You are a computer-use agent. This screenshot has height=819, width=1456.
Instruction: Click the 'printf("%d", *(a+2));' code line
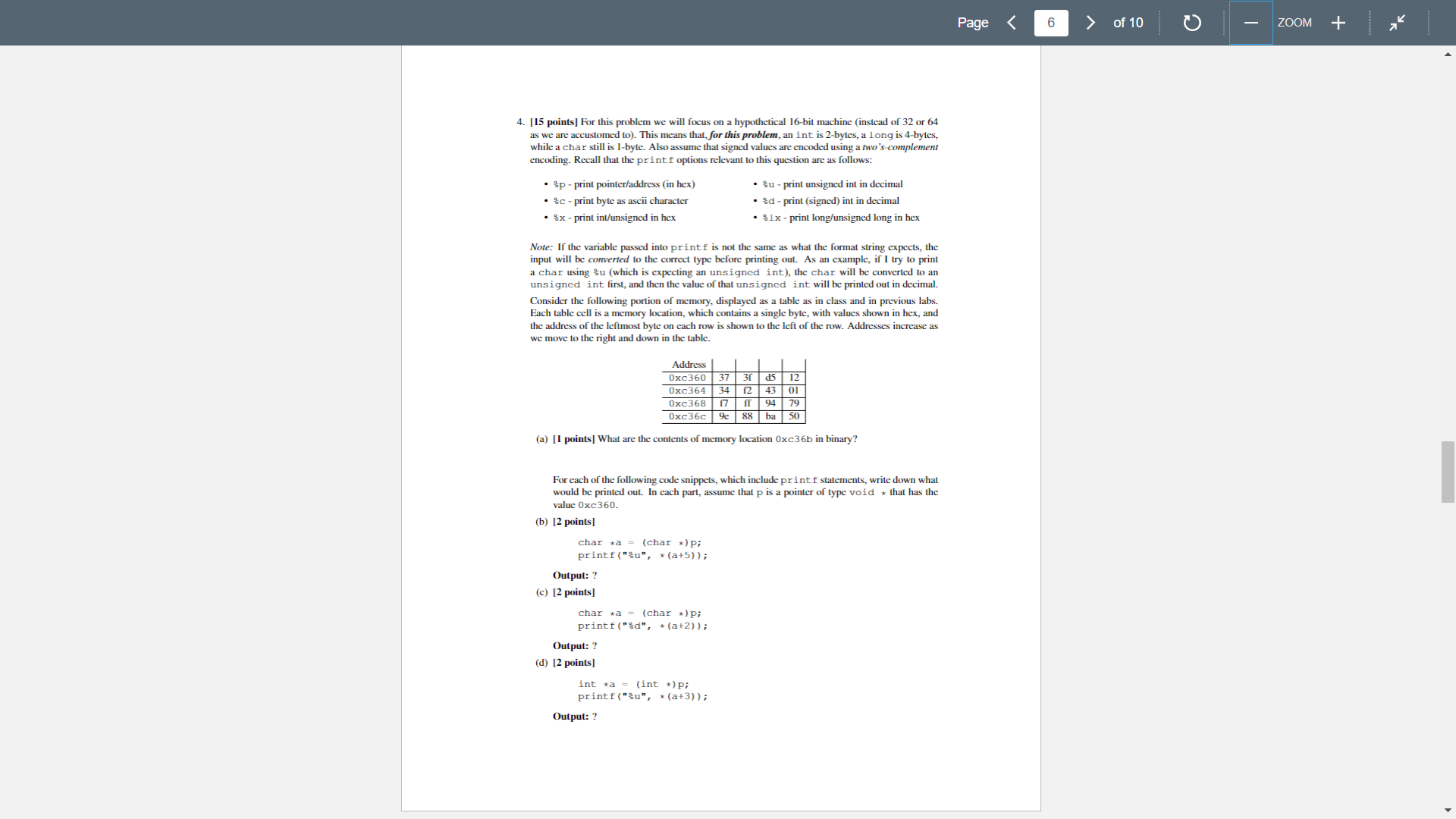(643, 626)
